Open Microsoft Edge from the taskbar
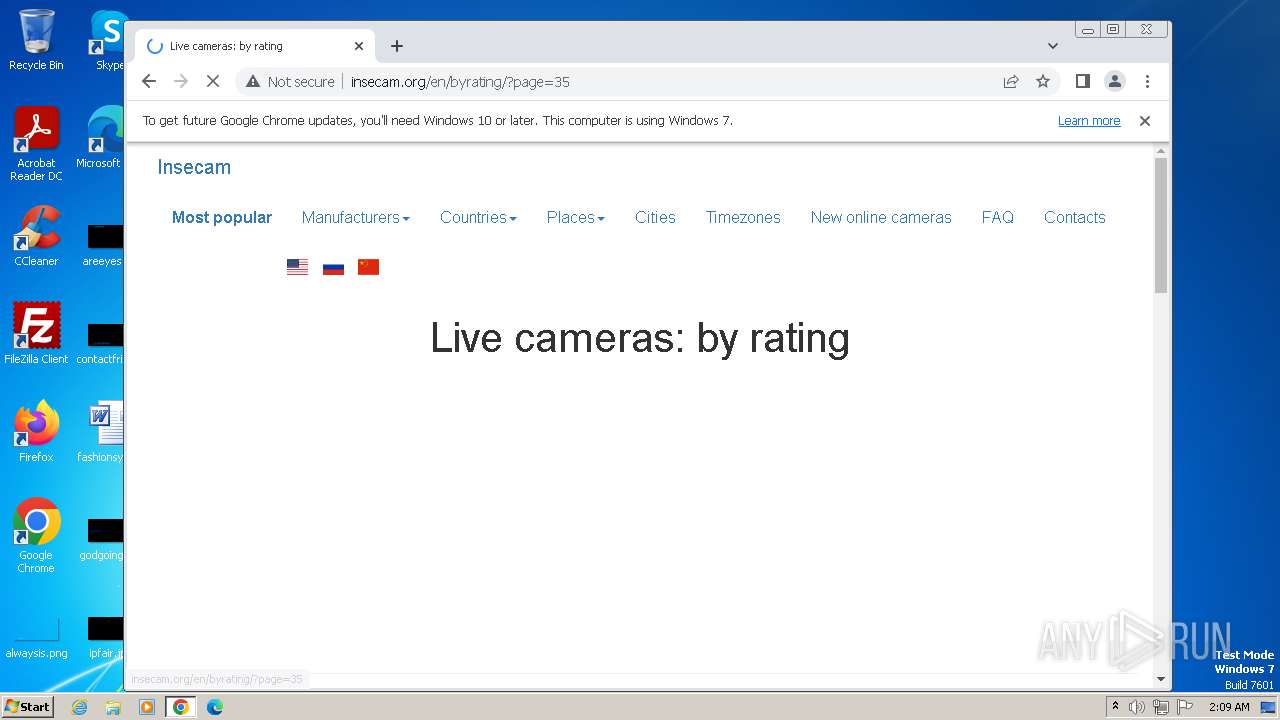1280x720 pixels. point(215,707)
